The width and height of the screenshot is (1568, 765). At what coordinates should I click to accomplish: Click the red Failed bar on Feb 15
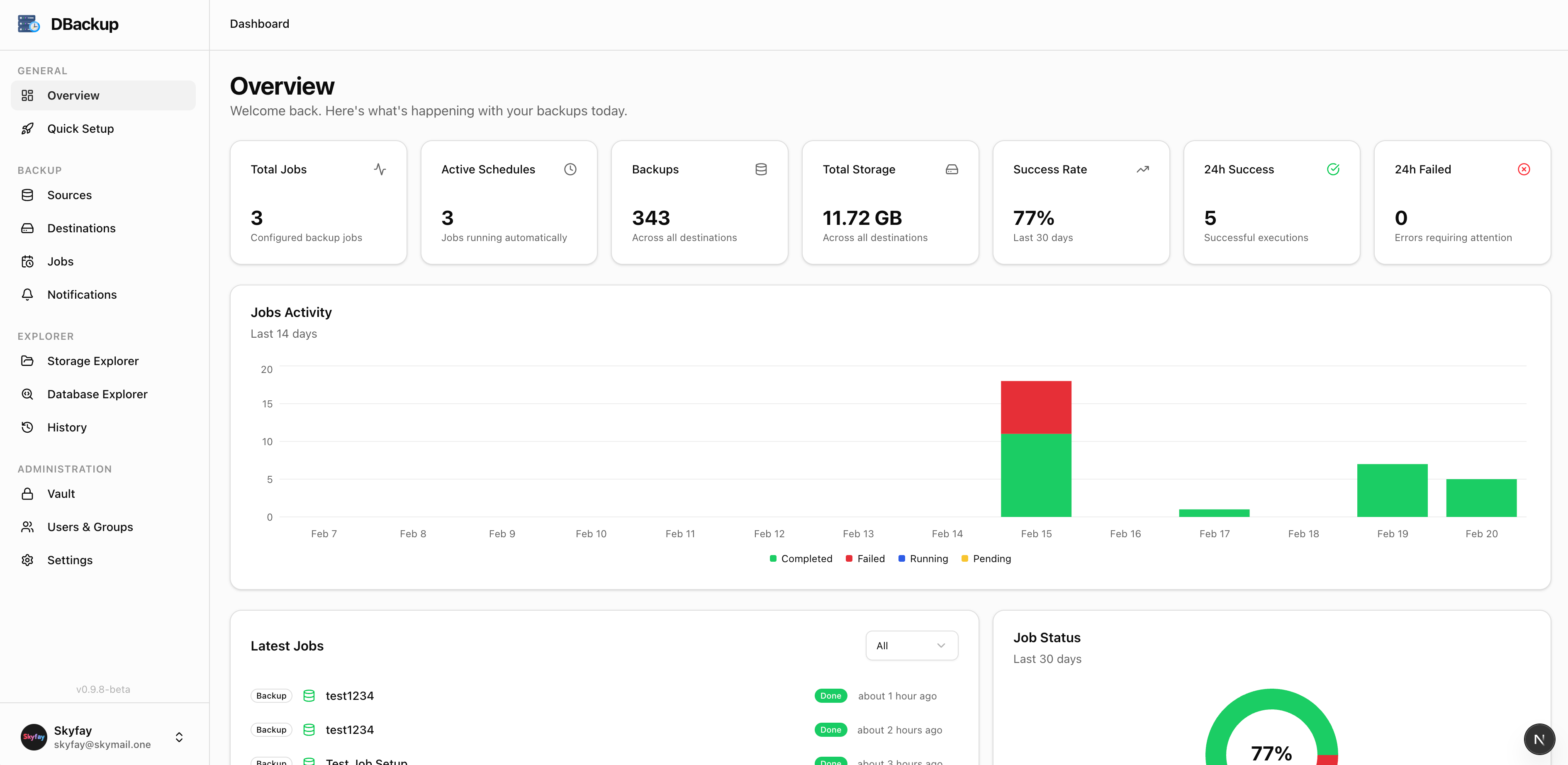pos(1035,407)
